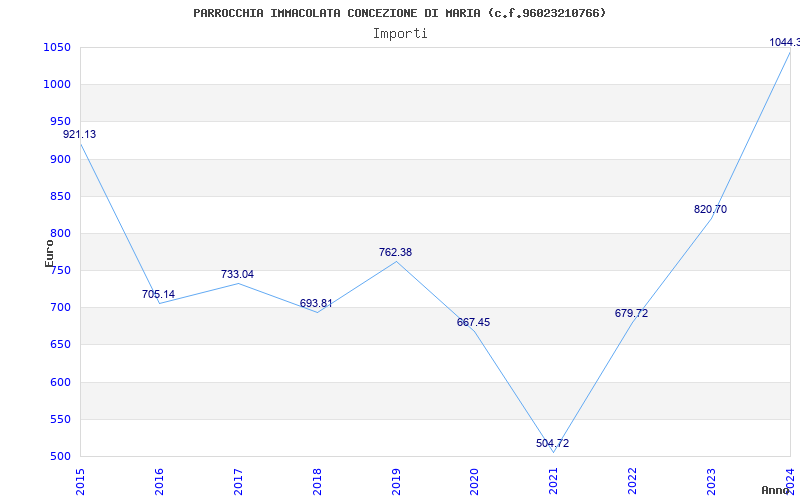The width and height of the screenshot is (800, 500).
Task: Click the 820.70 data label
Action: pyautogui.click(x=710, y=210)
